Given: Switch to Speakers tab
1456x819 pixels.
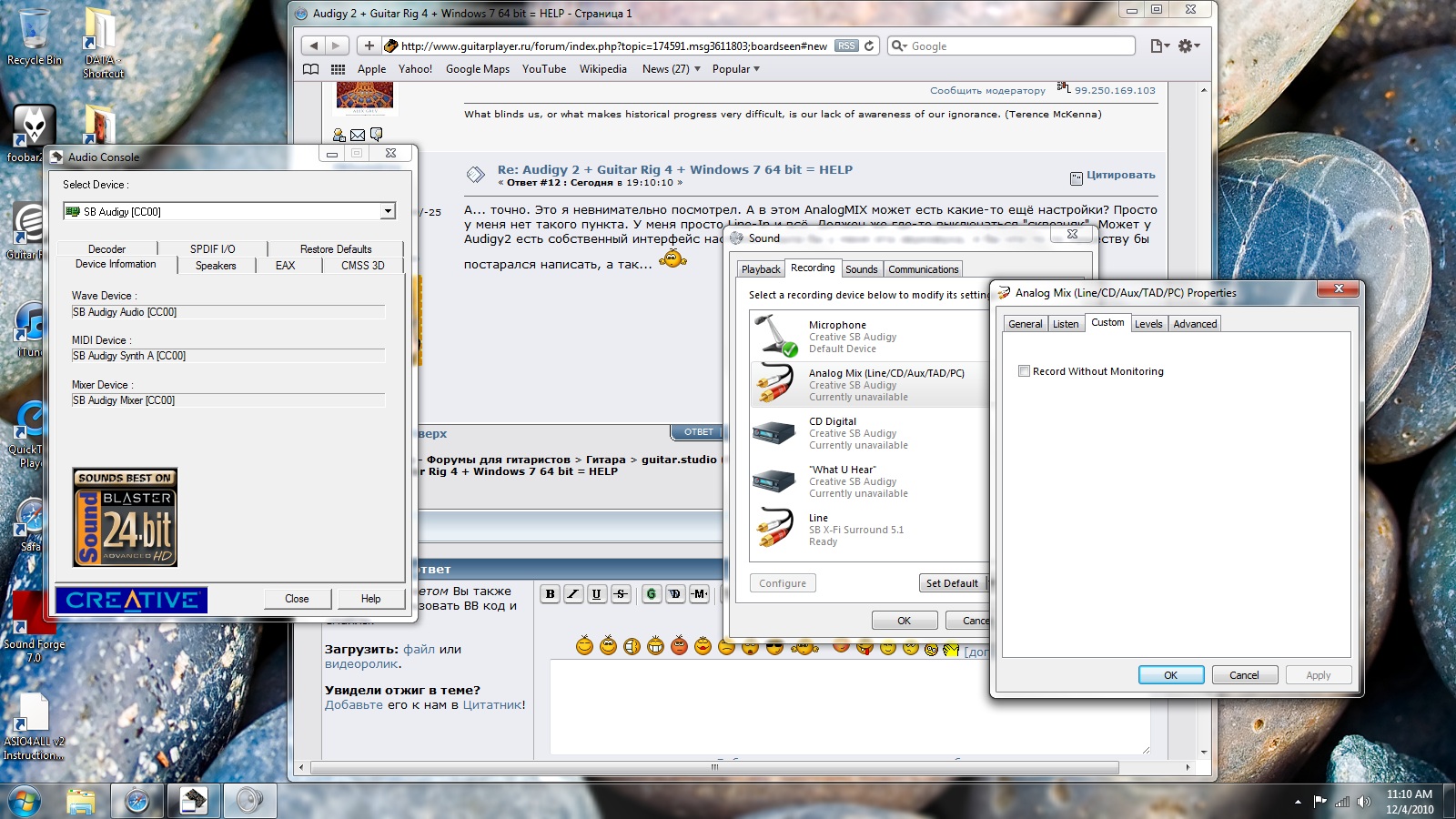Looking at the screenshot, I should 216,266.
